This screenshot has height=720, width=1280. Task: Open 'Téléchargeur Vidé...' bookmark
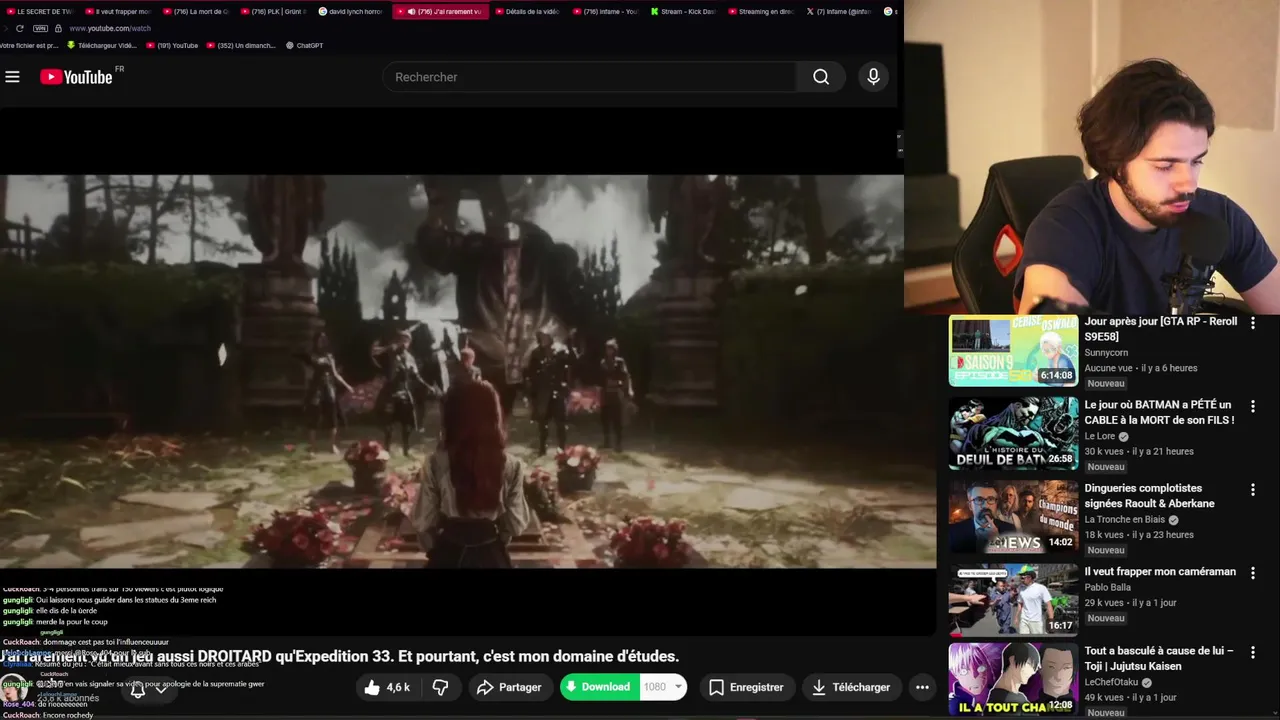click(101, 45)
